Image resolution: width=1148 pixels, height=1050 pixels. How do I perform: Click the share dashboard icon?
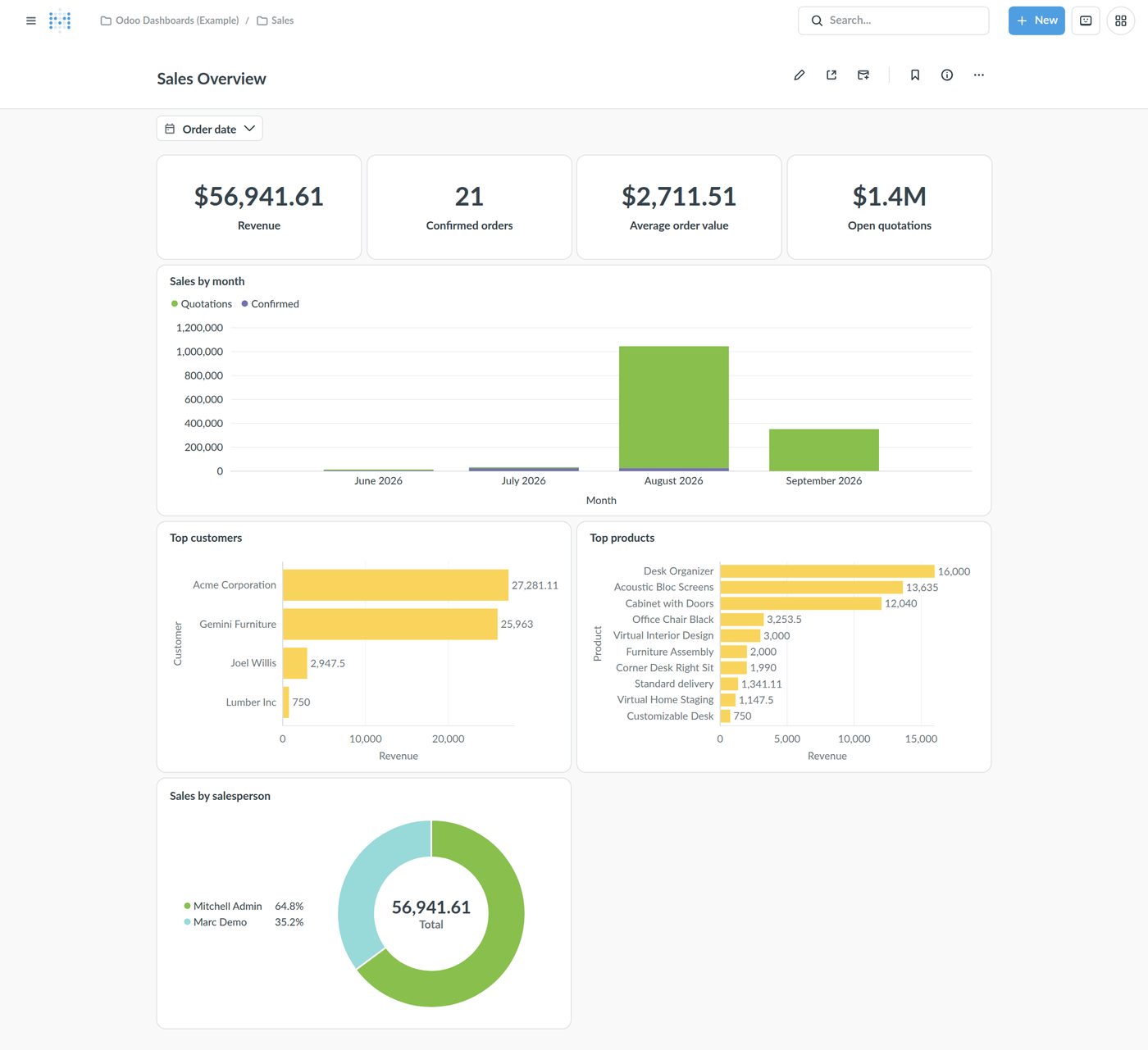831,75
